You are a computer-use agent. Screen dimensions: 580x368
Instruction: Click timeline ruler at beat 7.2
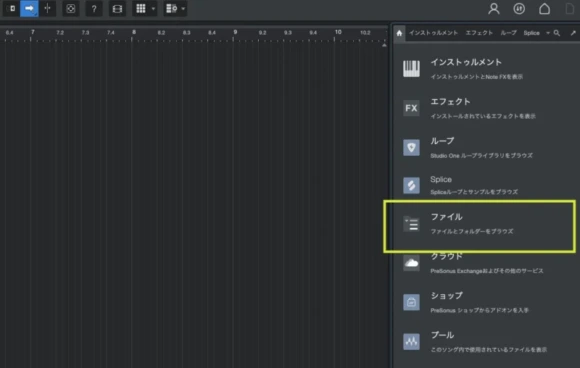60,33
